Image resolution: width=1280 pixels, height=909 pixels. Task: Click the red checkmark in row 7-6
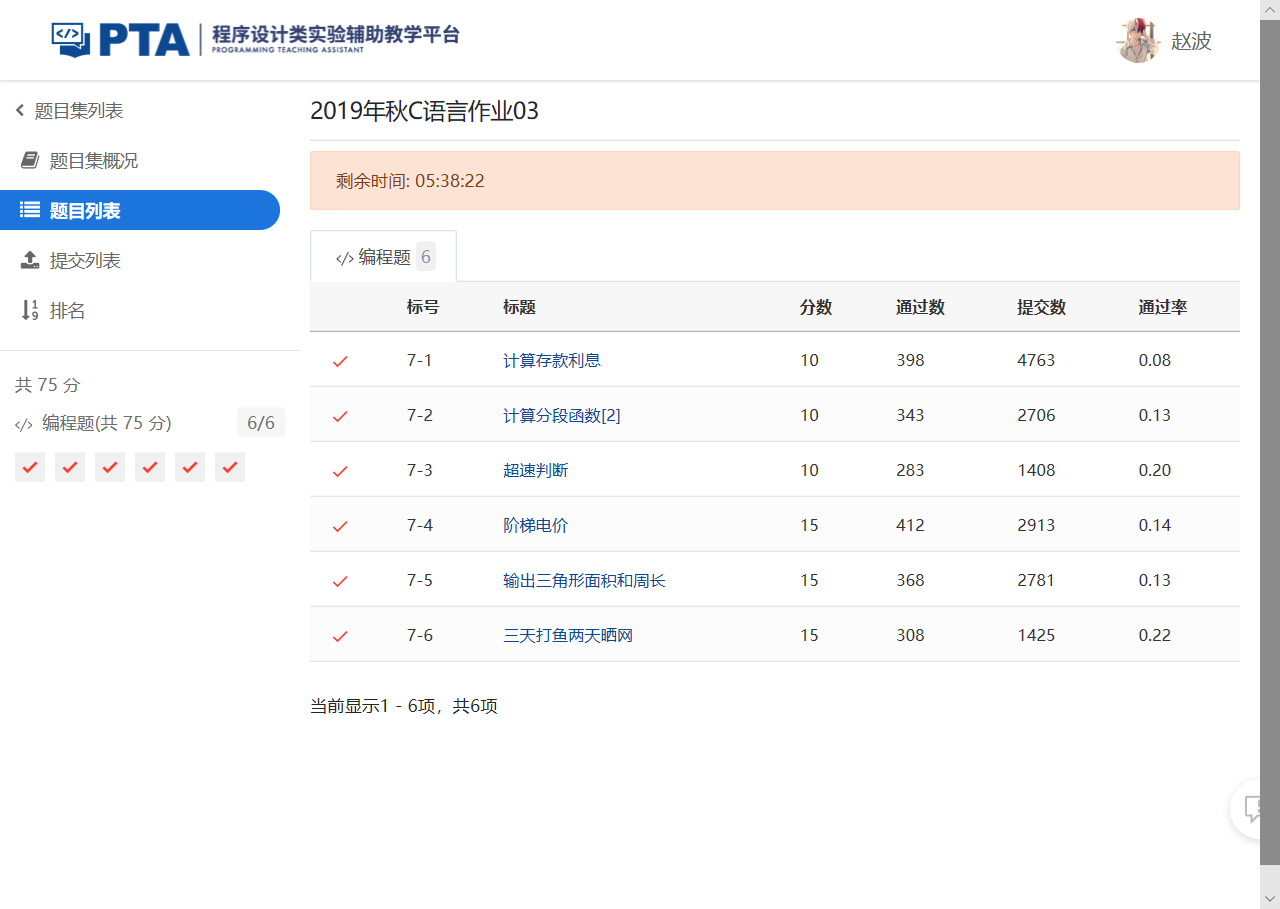point(340,636)
